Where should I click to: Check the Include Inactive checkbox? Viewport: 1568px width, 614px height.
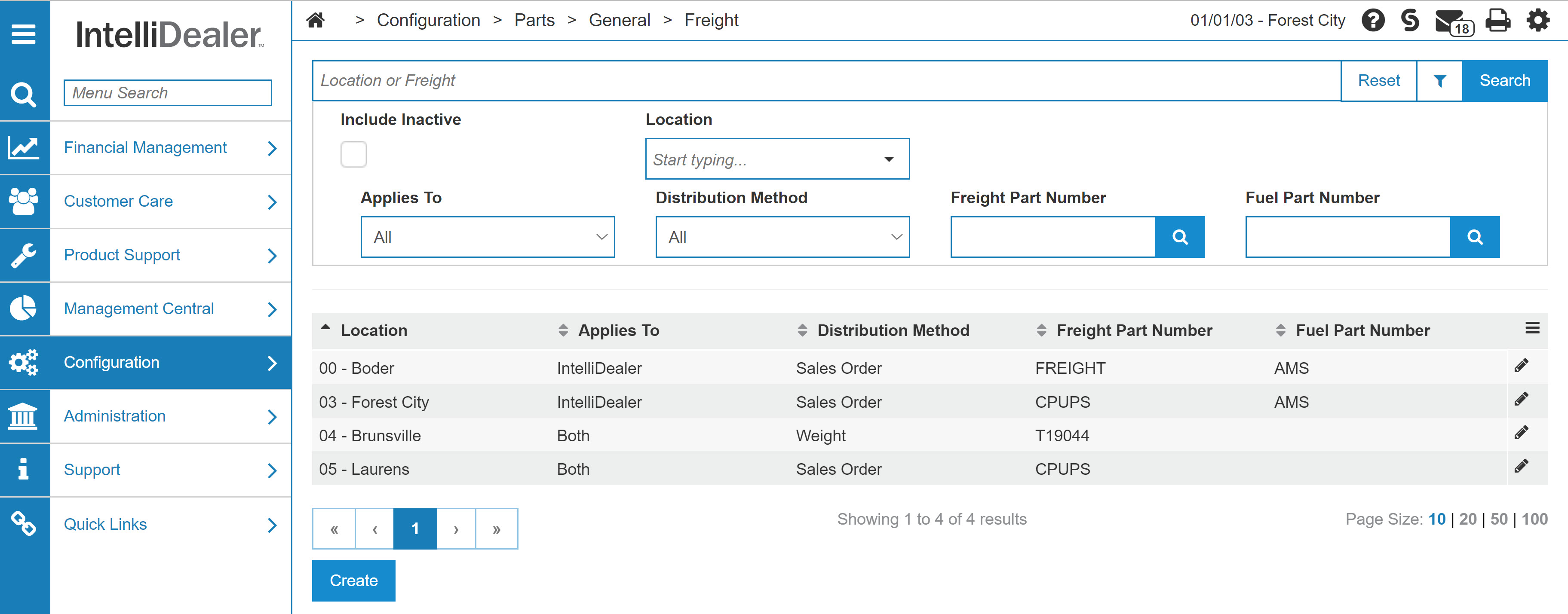354,154
